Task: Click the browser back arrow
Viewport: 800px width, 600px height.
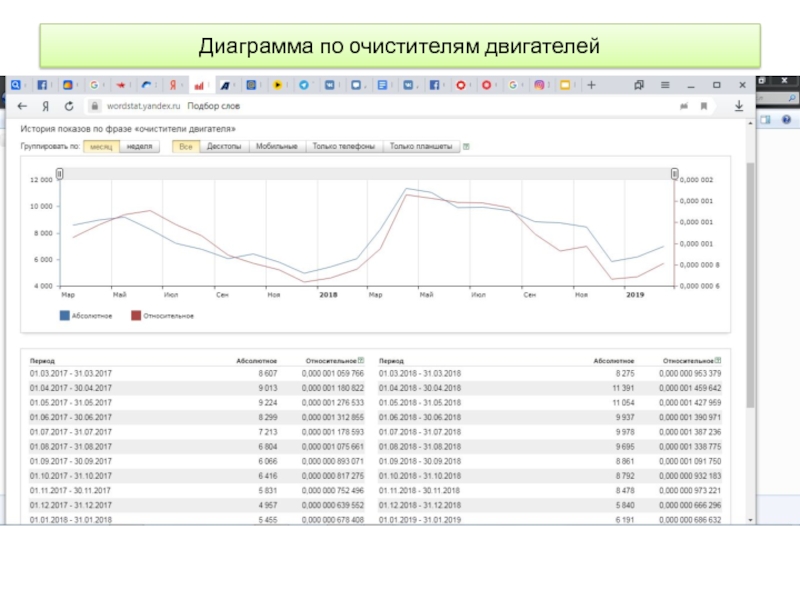Action: [x=23, y=106]
